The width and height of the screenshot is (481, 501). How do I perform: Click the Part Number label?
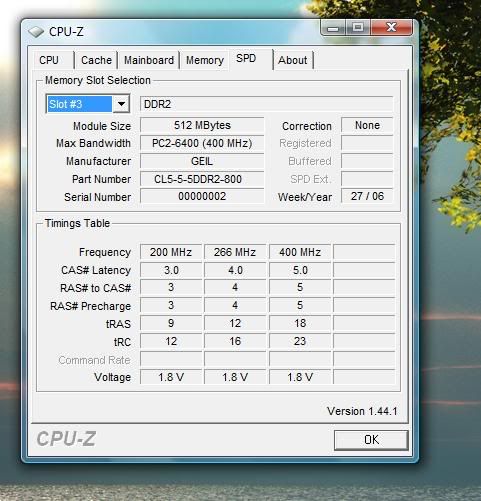tap(102, 179)
